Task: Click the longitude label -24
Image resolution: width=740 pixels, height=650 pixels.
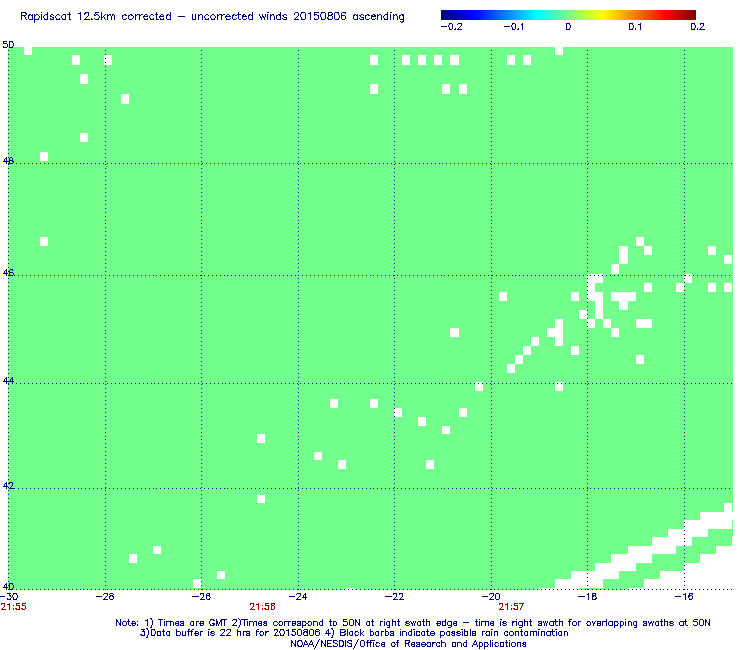Action: point(298,597)
